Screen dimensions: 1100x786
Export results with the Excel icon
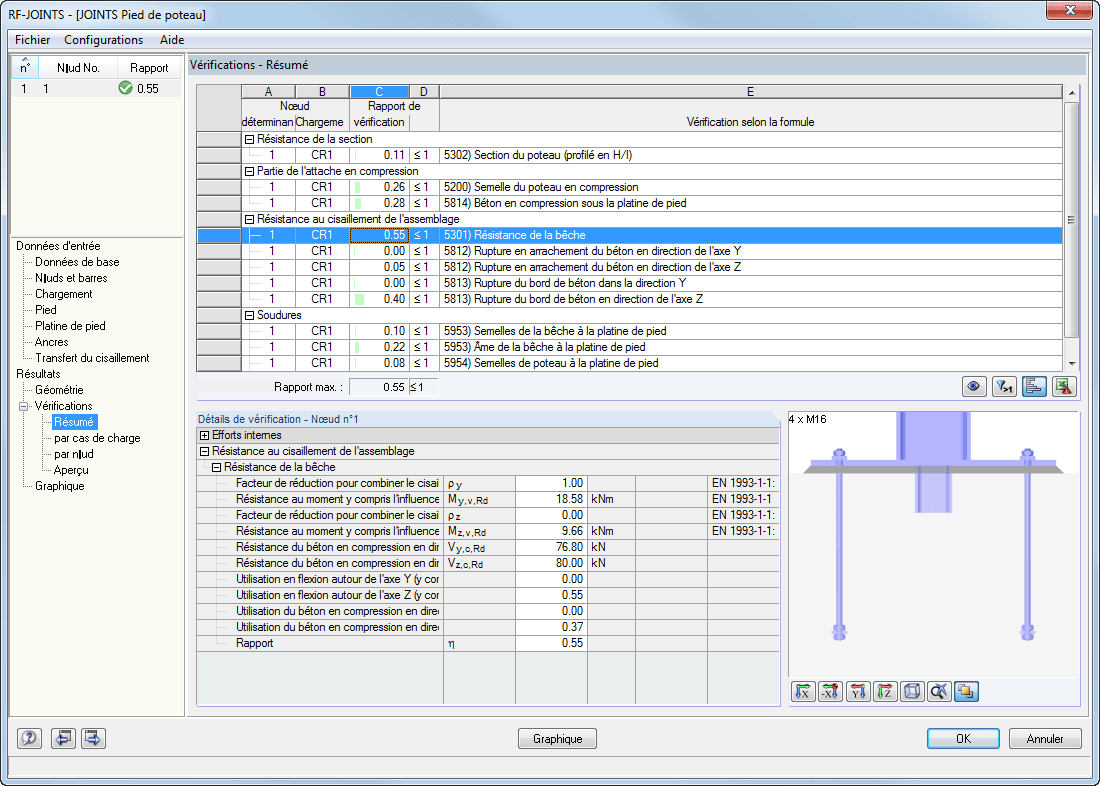[1064, 387]
